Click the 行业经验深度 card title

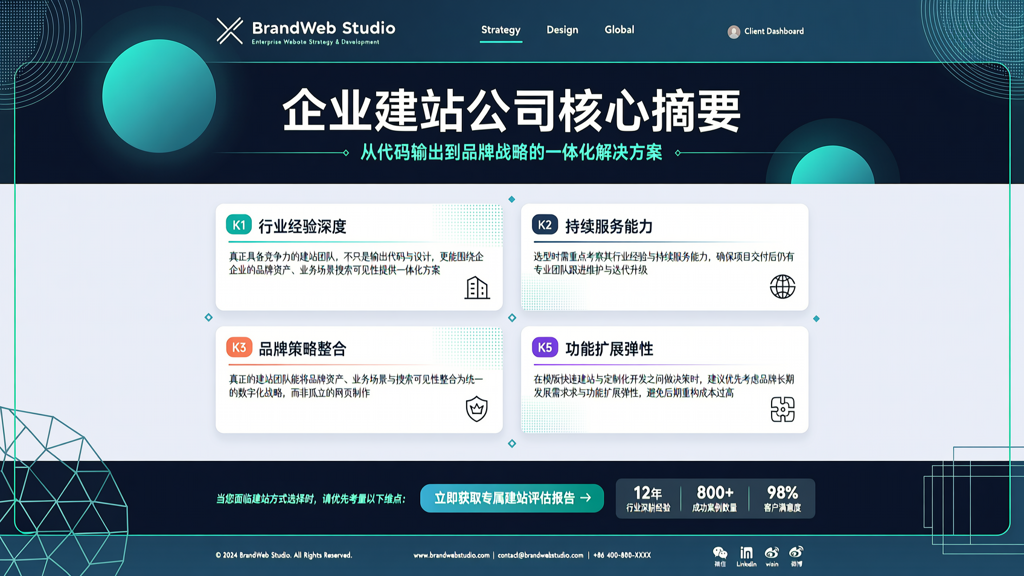pyautogui.click(x=302, y=226)
